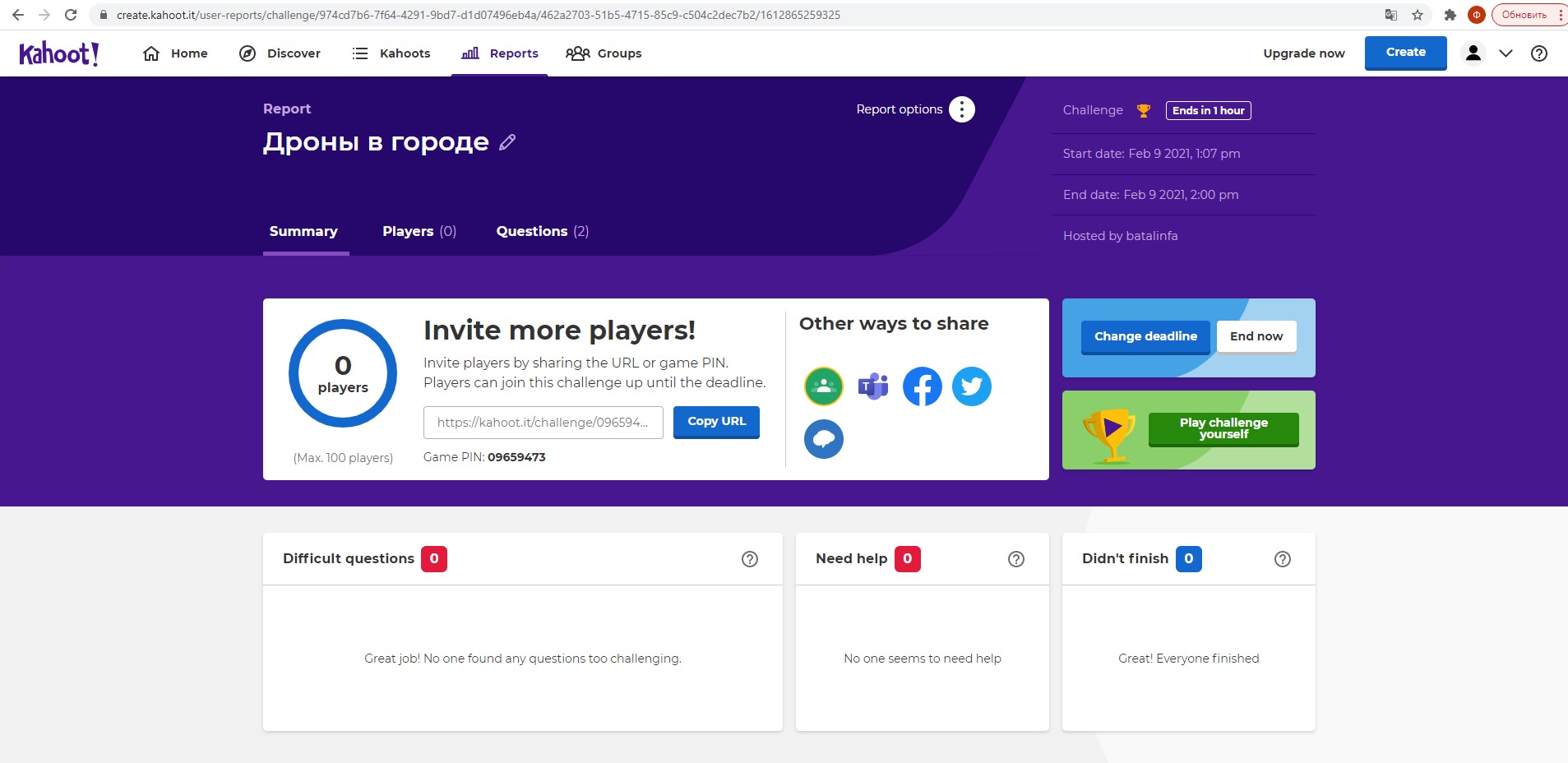The image size is (1568, 763).
Task: Select the Reports navigation item
Action: click(x=500, y=53)
